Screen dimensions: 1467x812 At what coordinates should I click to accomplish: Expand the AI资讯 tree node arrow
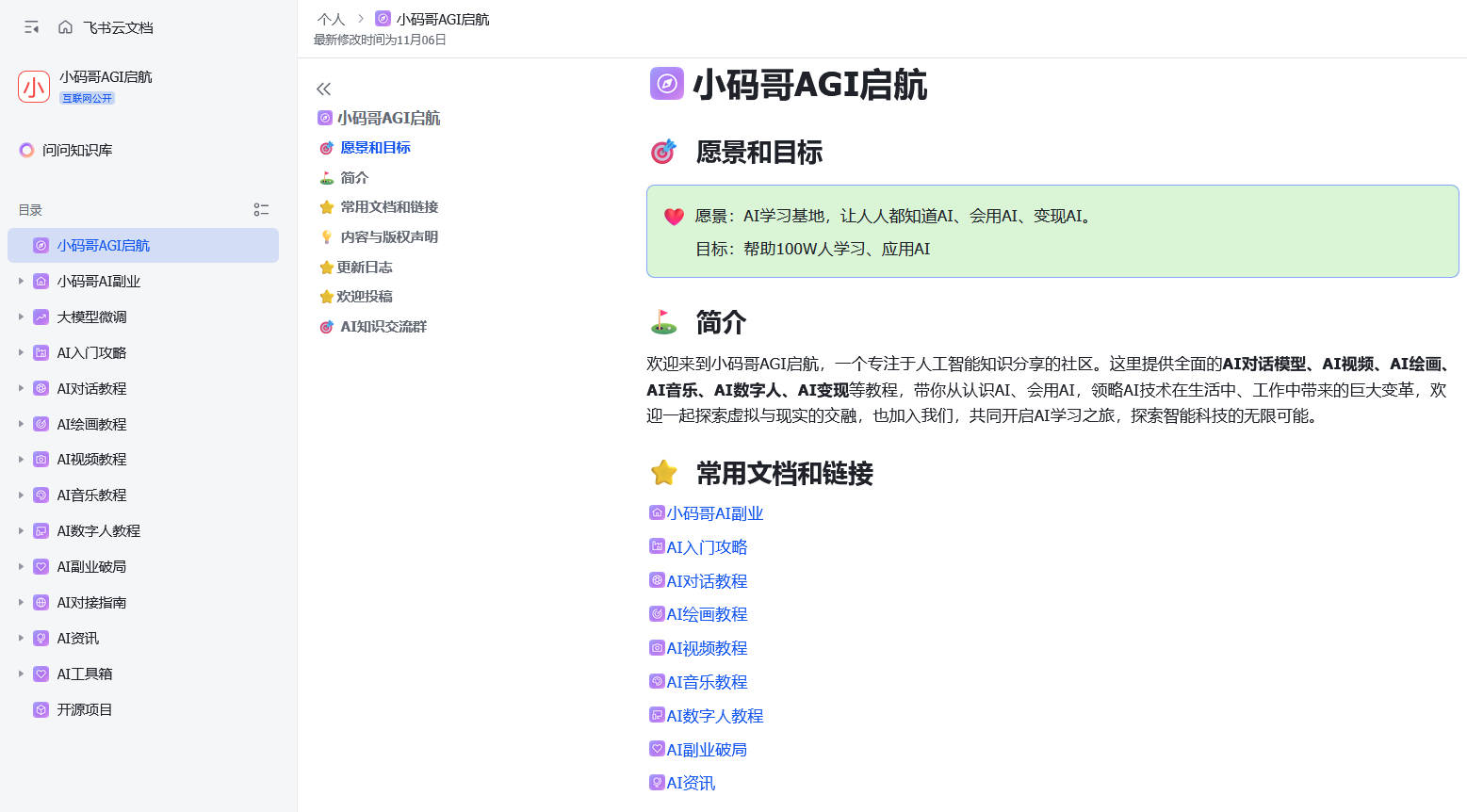tap(21, 638)
